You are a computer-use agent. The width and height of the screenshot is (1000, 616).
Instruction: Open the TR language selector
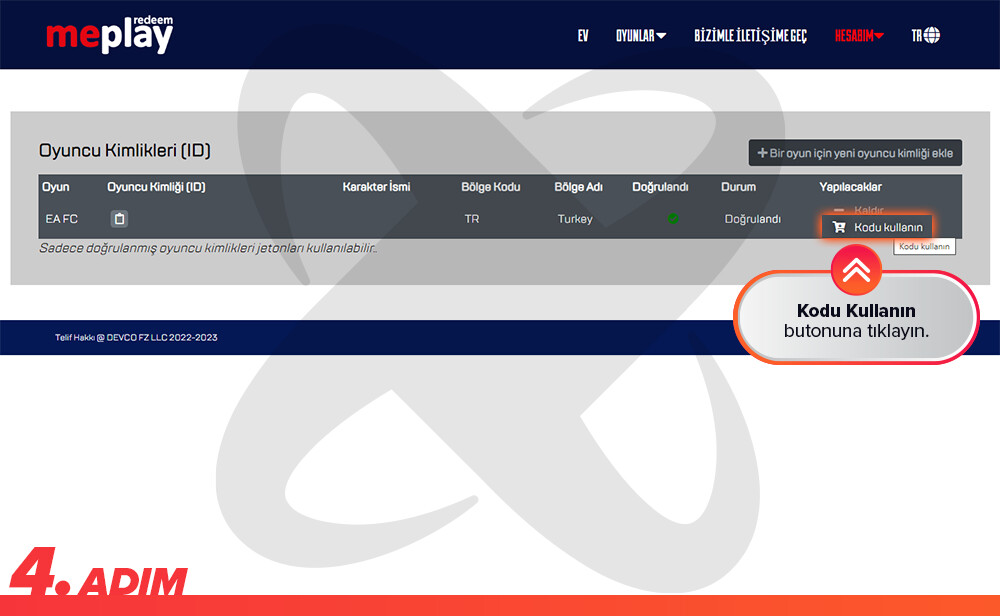pos(916,35)
